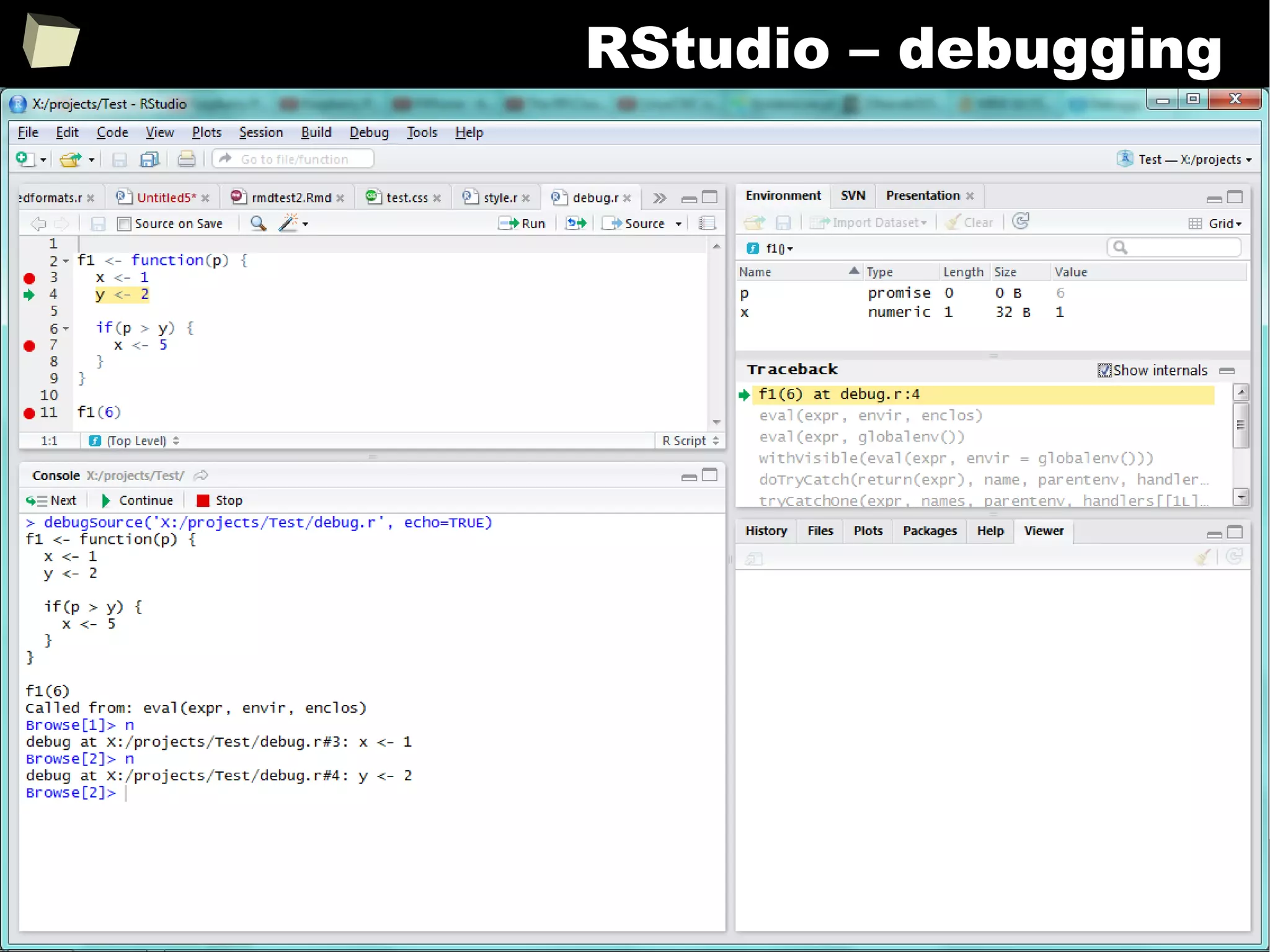The width and height of the screenshot is (1270, 952).
Task: Open the Top Level scope selector
Action: pyautogui.click(x=135, y=441)
